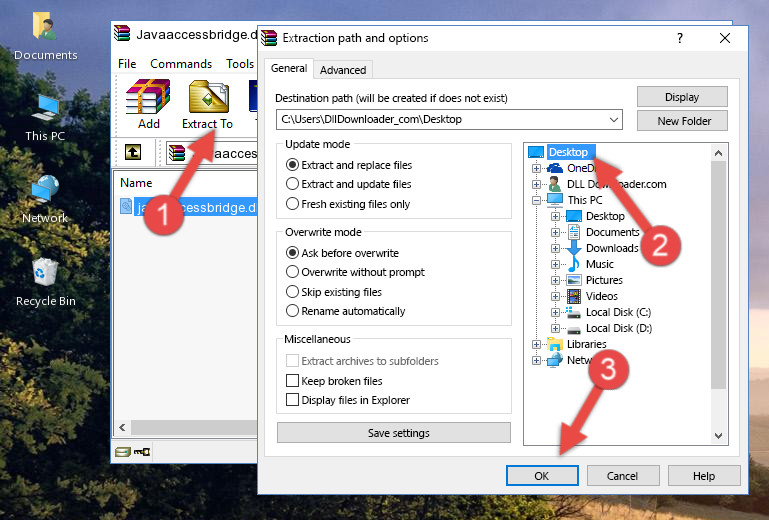The width and height of the screenshot is (769, 520).
Task: Click WinRAR file list scroll-left arrow
Action: tap(123, 427)
